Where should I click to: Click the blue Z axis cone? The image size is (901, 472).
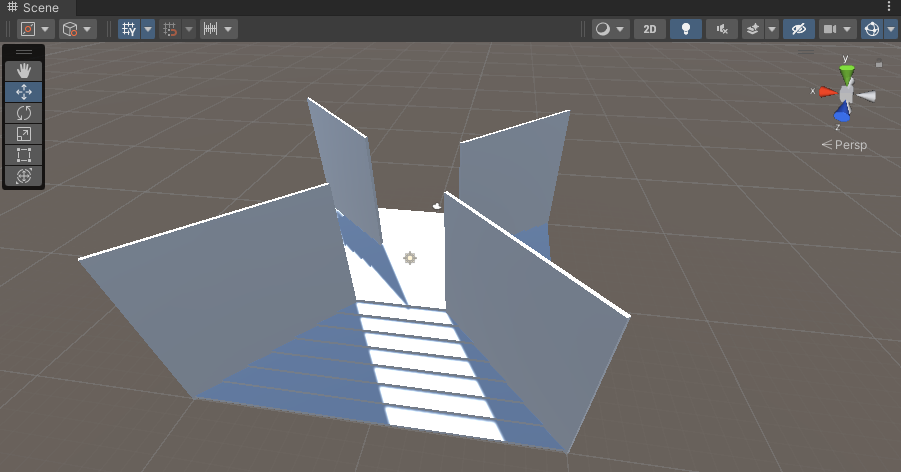[x=842, y=112]
